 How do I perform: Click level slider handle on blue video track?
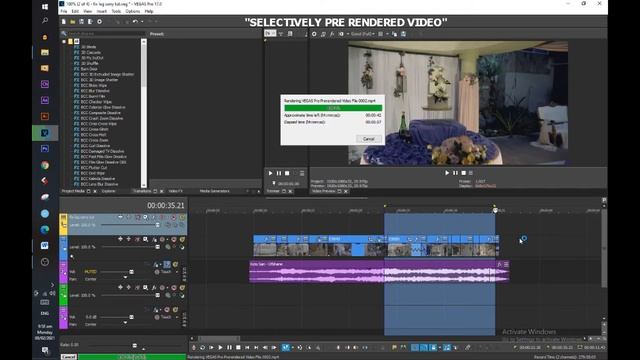(x=158, y=247)
